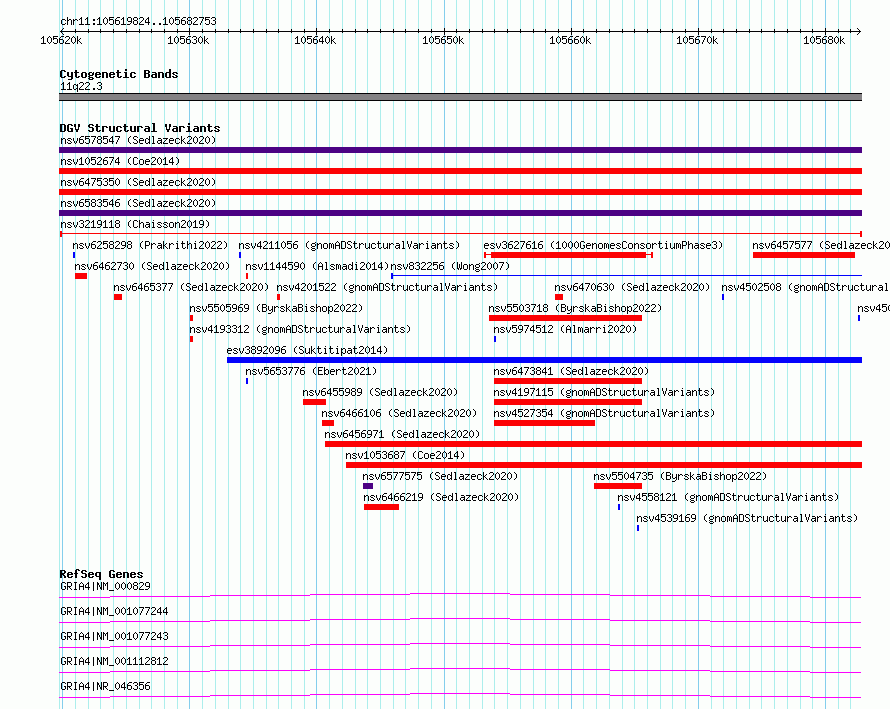Open the GRIA4|NM_000829 transcript label
Image resolution: width=890 pixels, height=709 pixels.
tap(105, 586)
